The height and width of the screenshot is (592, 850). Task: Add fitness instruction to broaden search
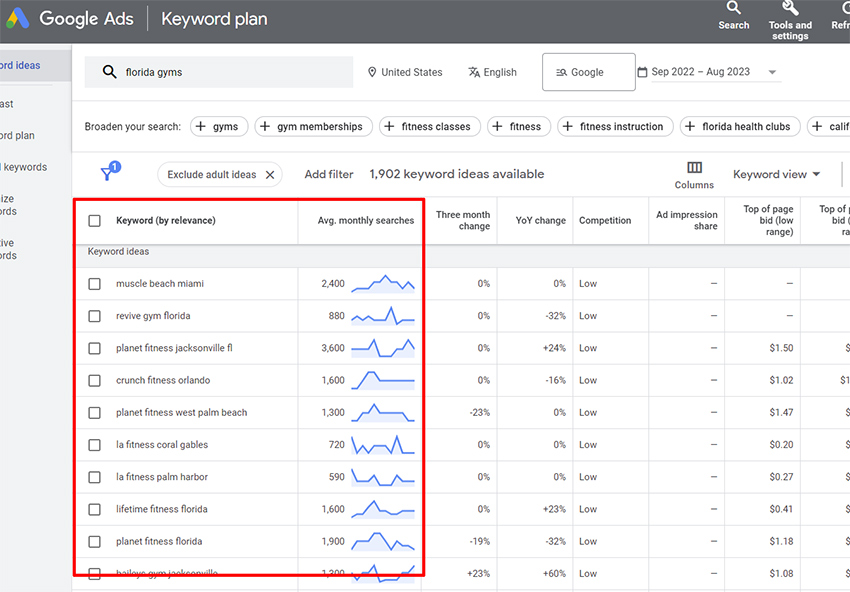tap(615, 126)
